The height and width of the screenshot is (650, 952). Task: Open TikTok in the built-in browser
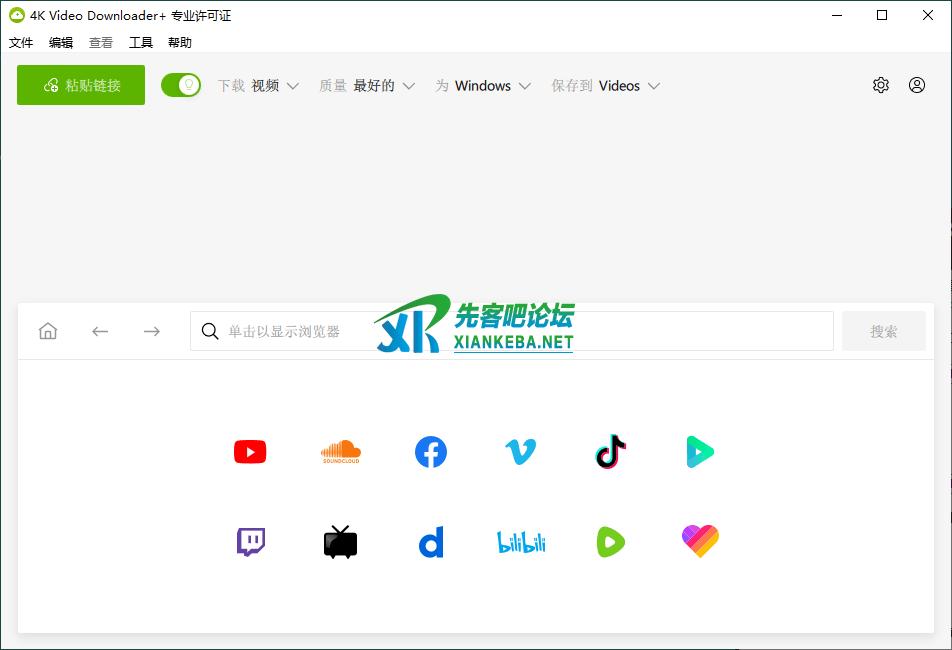pyautogui.click(x=610, y=451)
